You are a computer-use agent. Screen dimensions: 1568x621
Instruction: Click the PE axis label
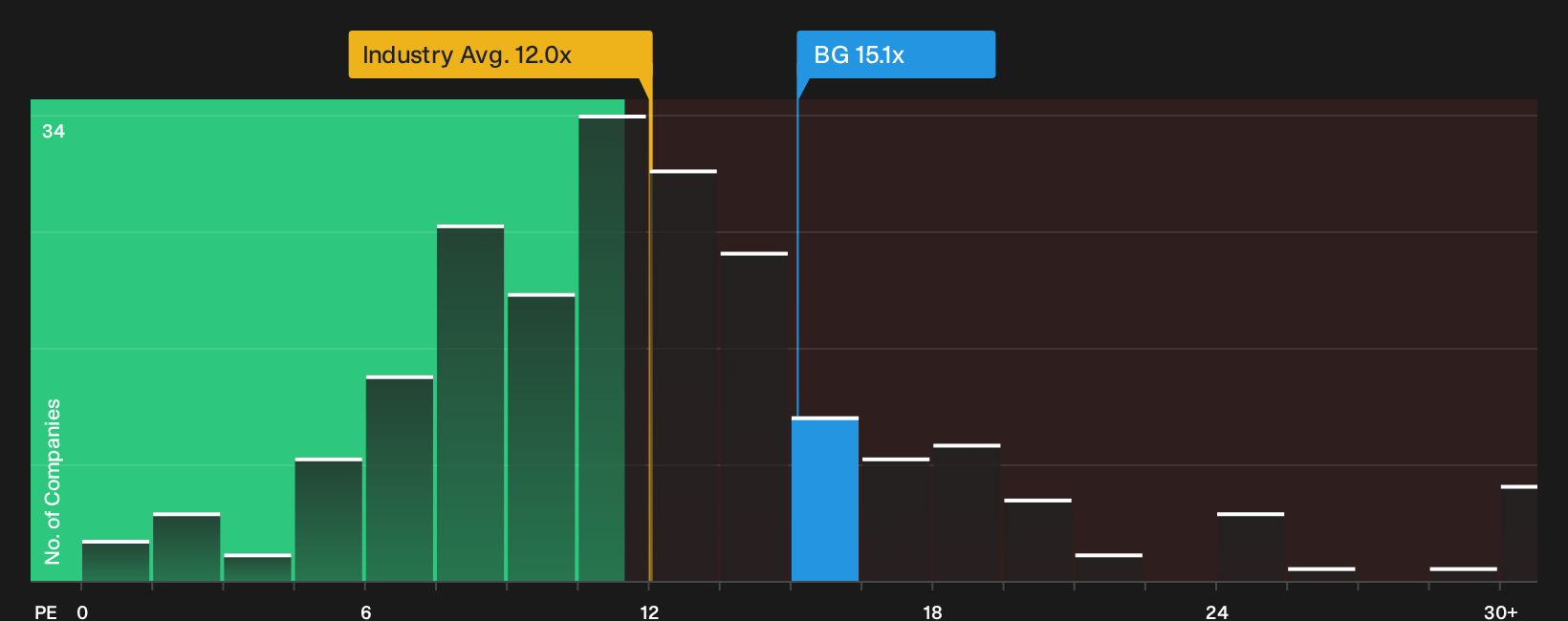[46, 611]
